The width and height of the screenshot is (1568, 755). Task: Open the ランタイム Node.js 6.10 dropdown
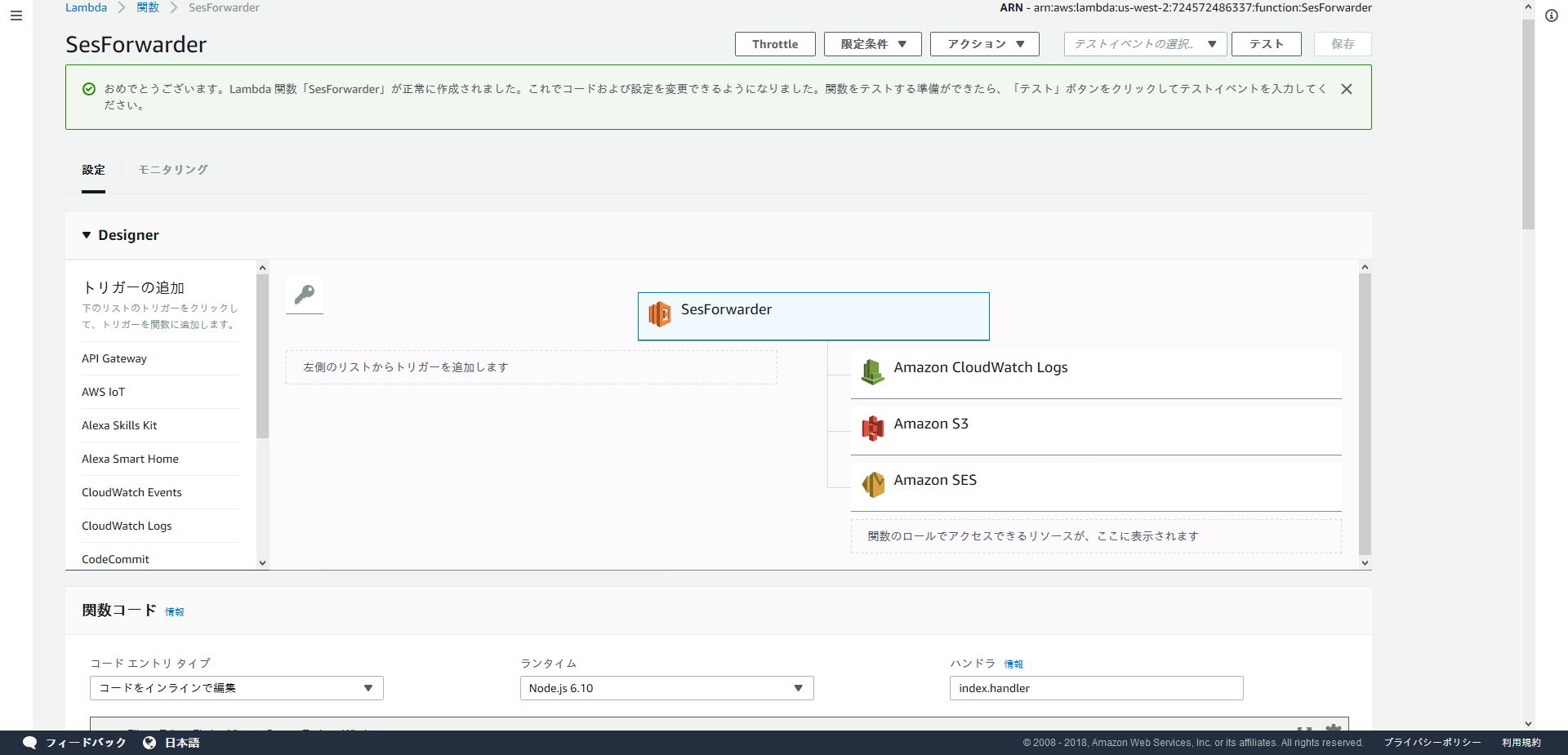666,688
